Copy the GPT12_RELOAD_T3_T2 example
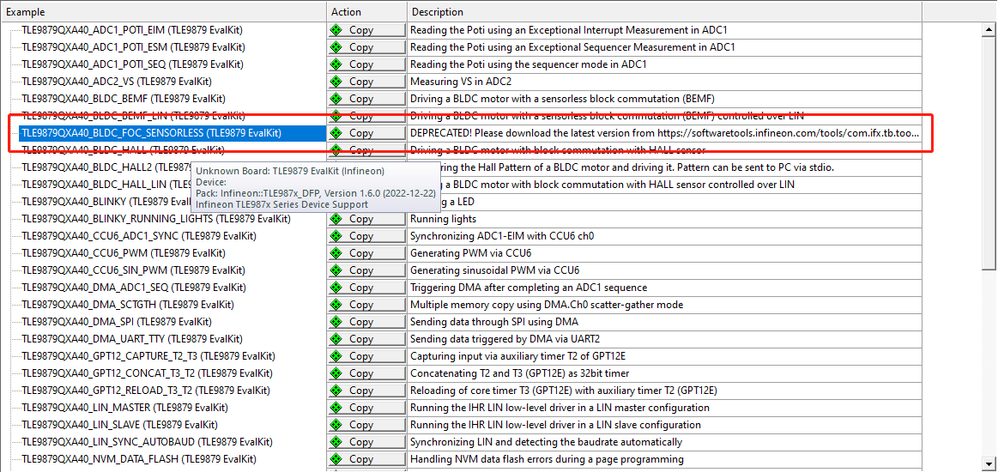 click(x=367, y=390)
